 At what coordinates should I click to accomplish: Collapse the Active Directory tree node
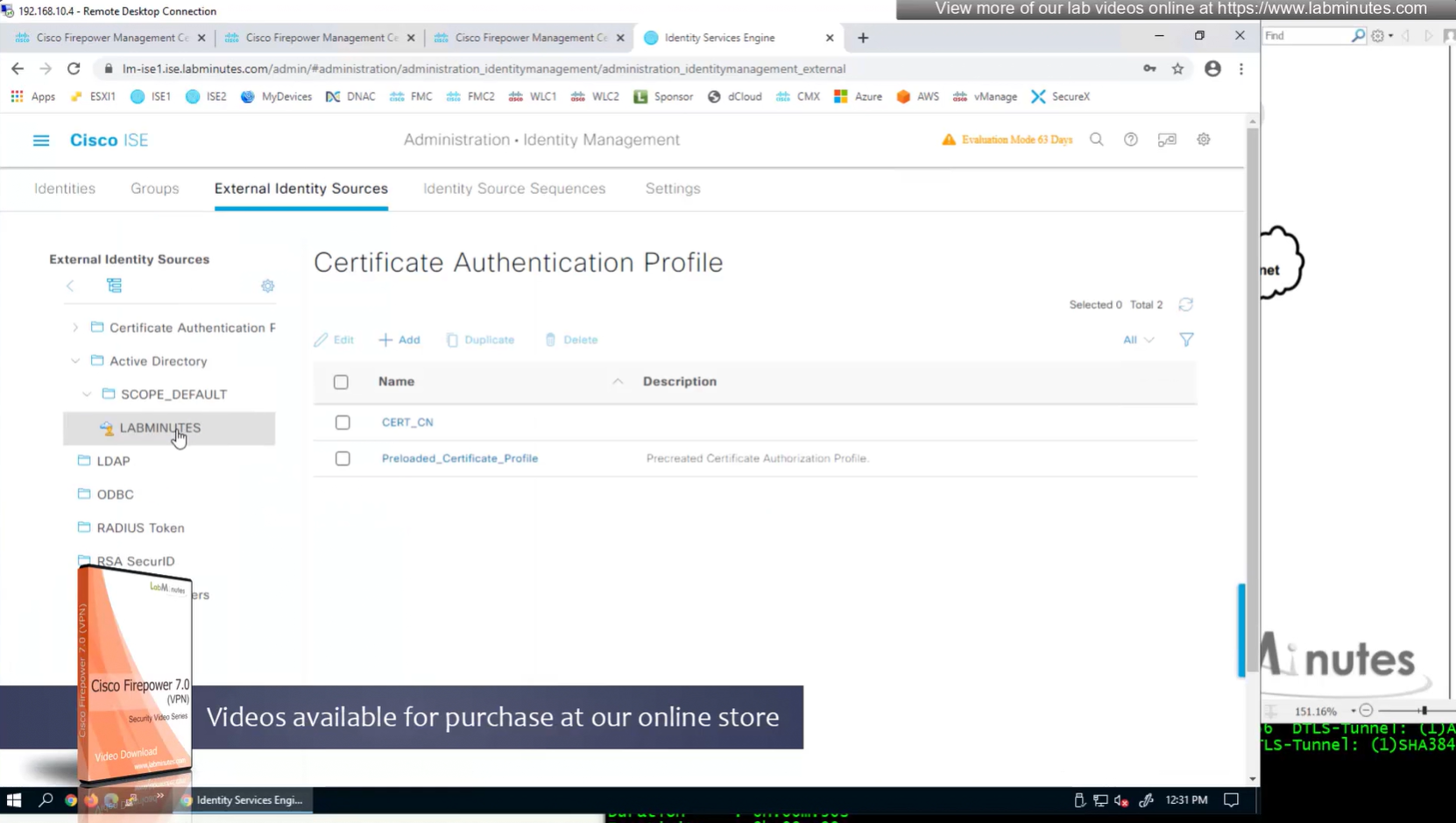tap(75, 361)
